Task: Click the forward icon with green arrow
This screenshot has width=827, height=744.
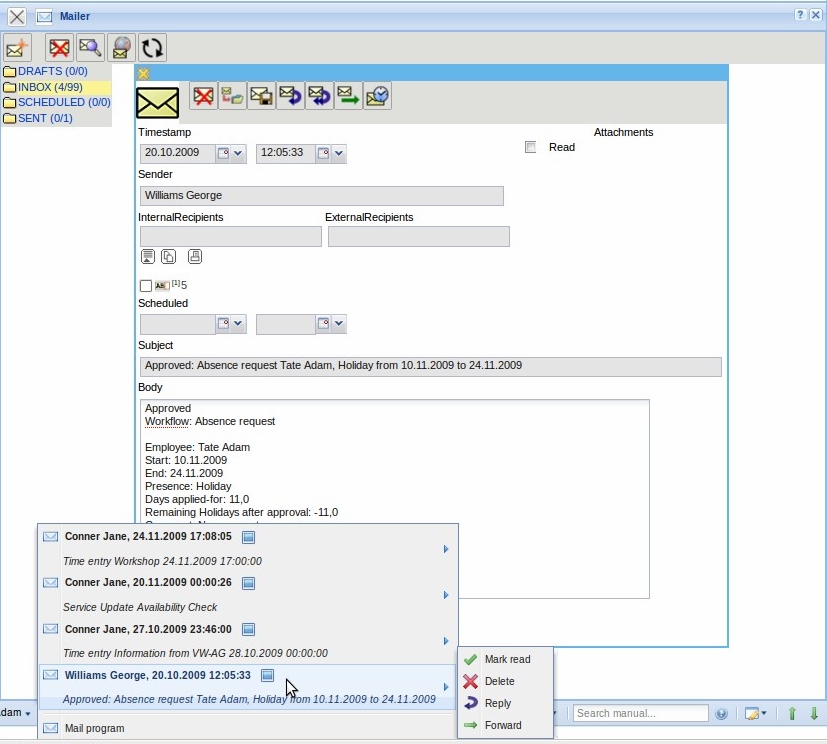Action: click(x=348, y=96)
